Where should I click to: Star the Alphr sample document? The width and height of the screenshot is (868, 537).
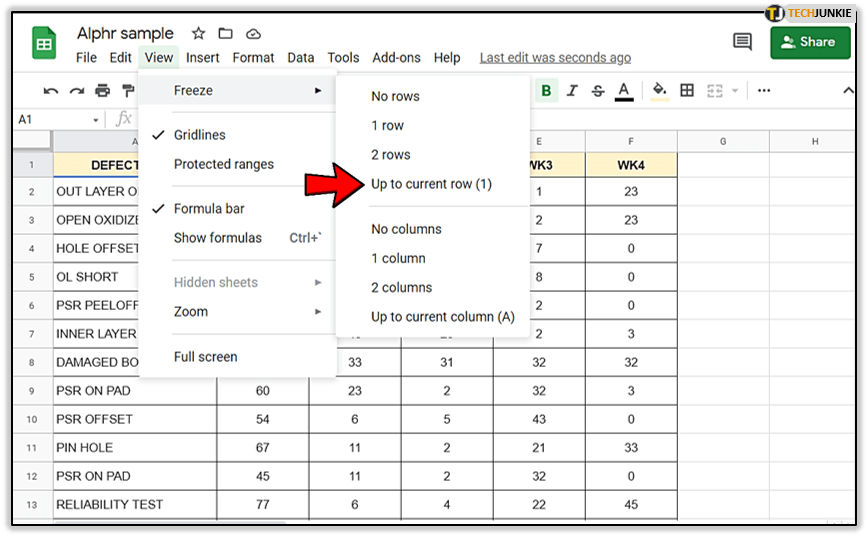(198, 34)
